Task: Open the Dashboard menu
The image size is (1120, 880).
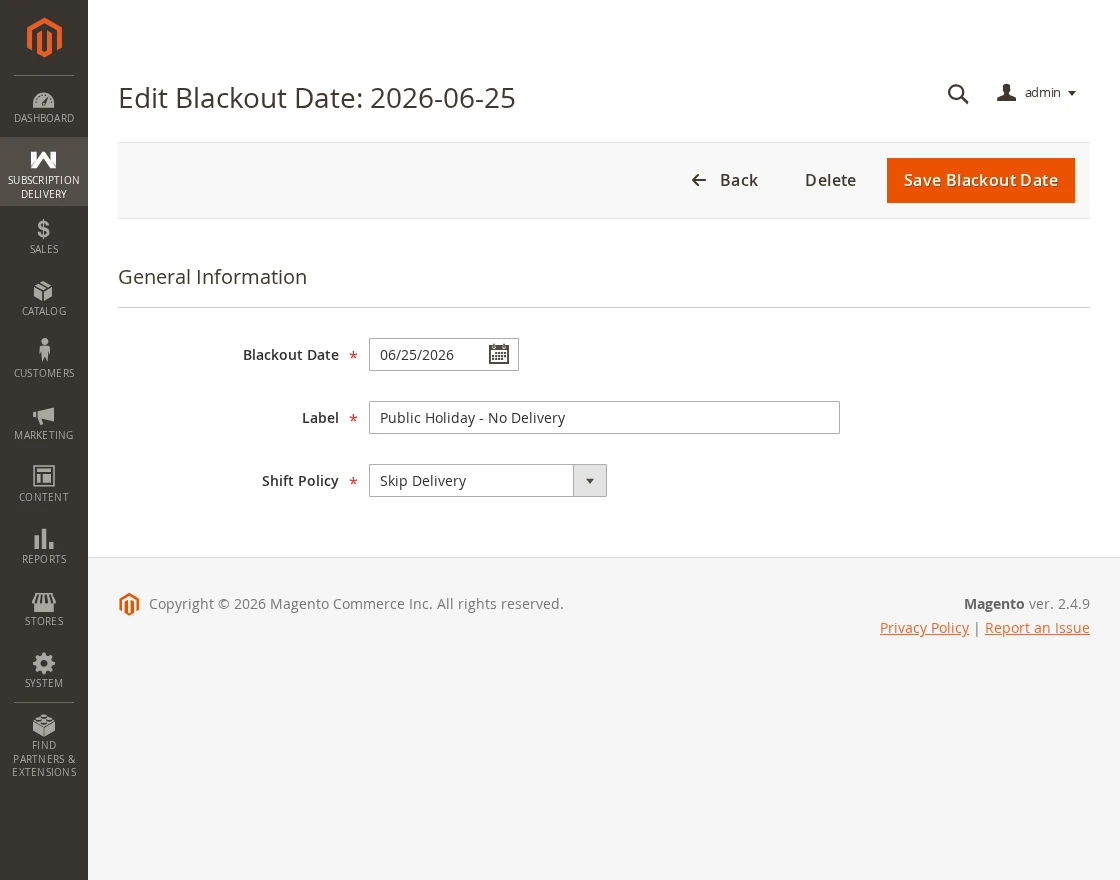Action: 44,107
